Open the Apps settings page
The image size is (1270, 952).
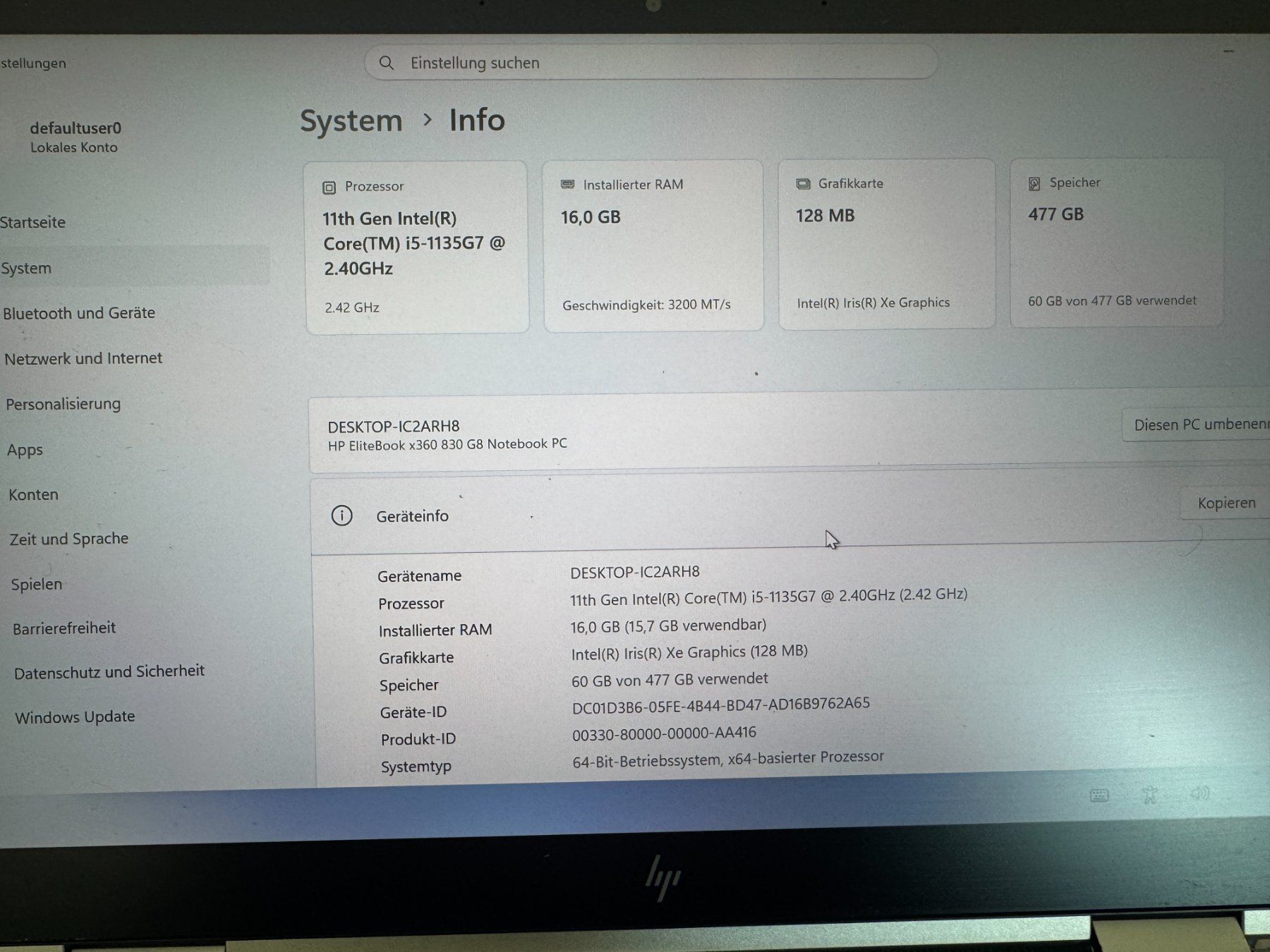coord(25,450)
